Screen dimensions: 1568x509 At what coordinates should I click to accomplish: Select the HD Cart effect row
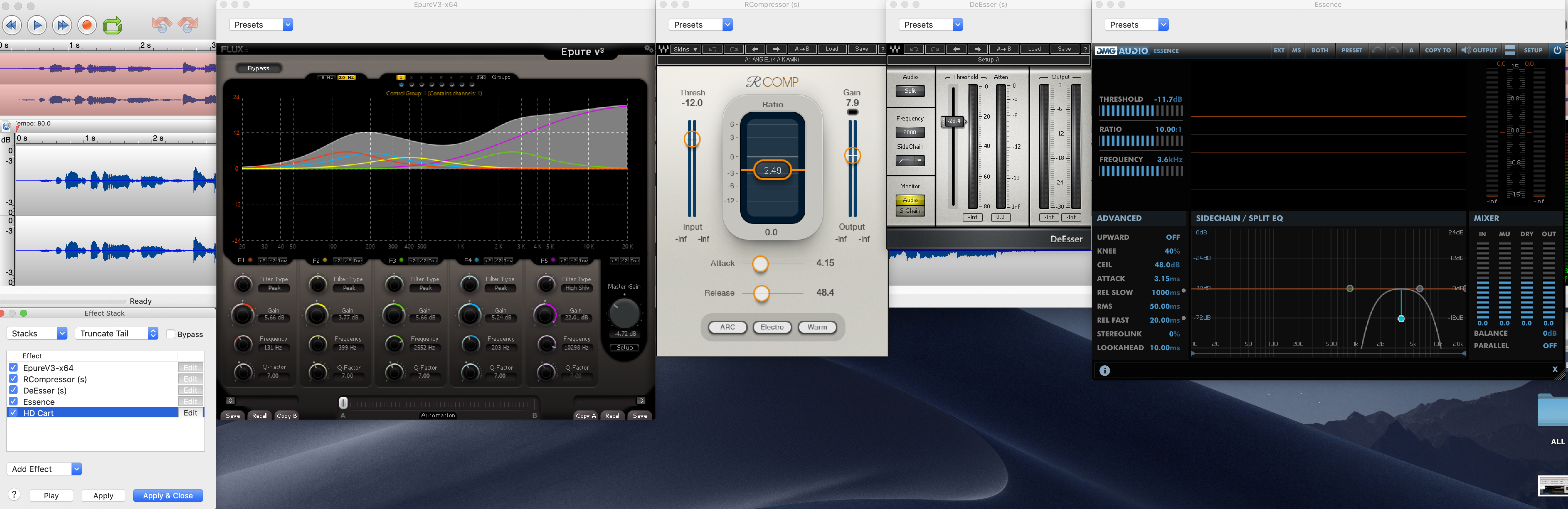coord(91,413)
